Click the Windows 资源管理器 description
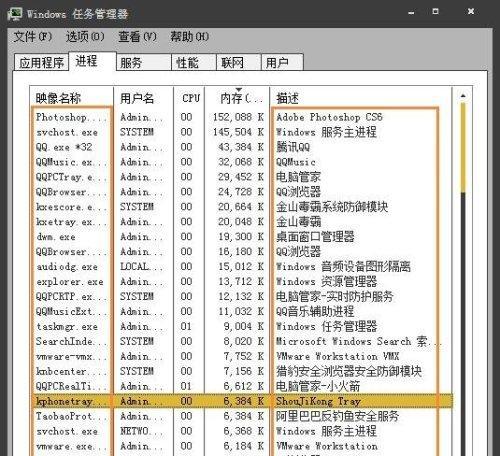500x456 pixels. [x=326, y=282]
